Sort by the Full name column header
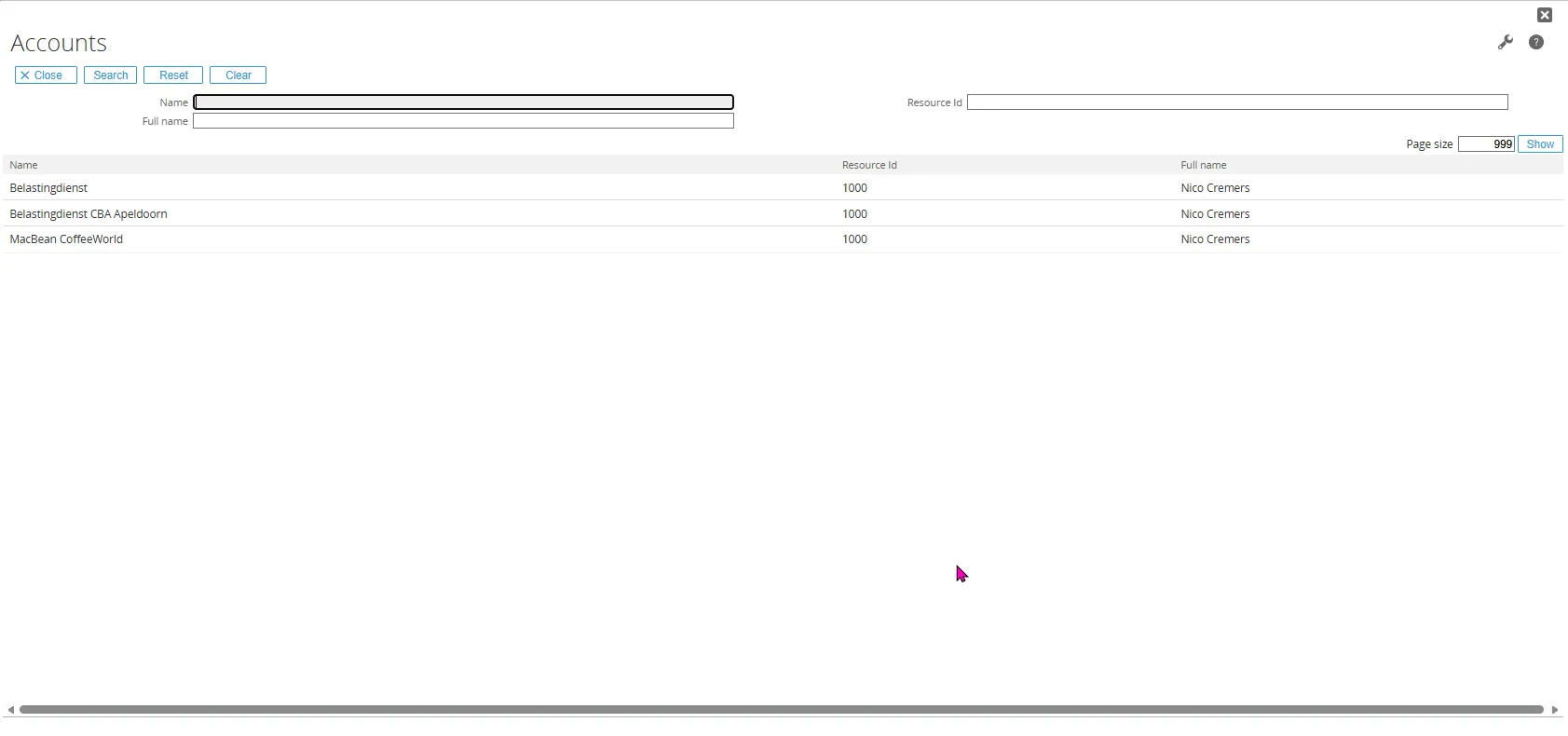Viewport: 1568px width, 736px height. 1204,165
